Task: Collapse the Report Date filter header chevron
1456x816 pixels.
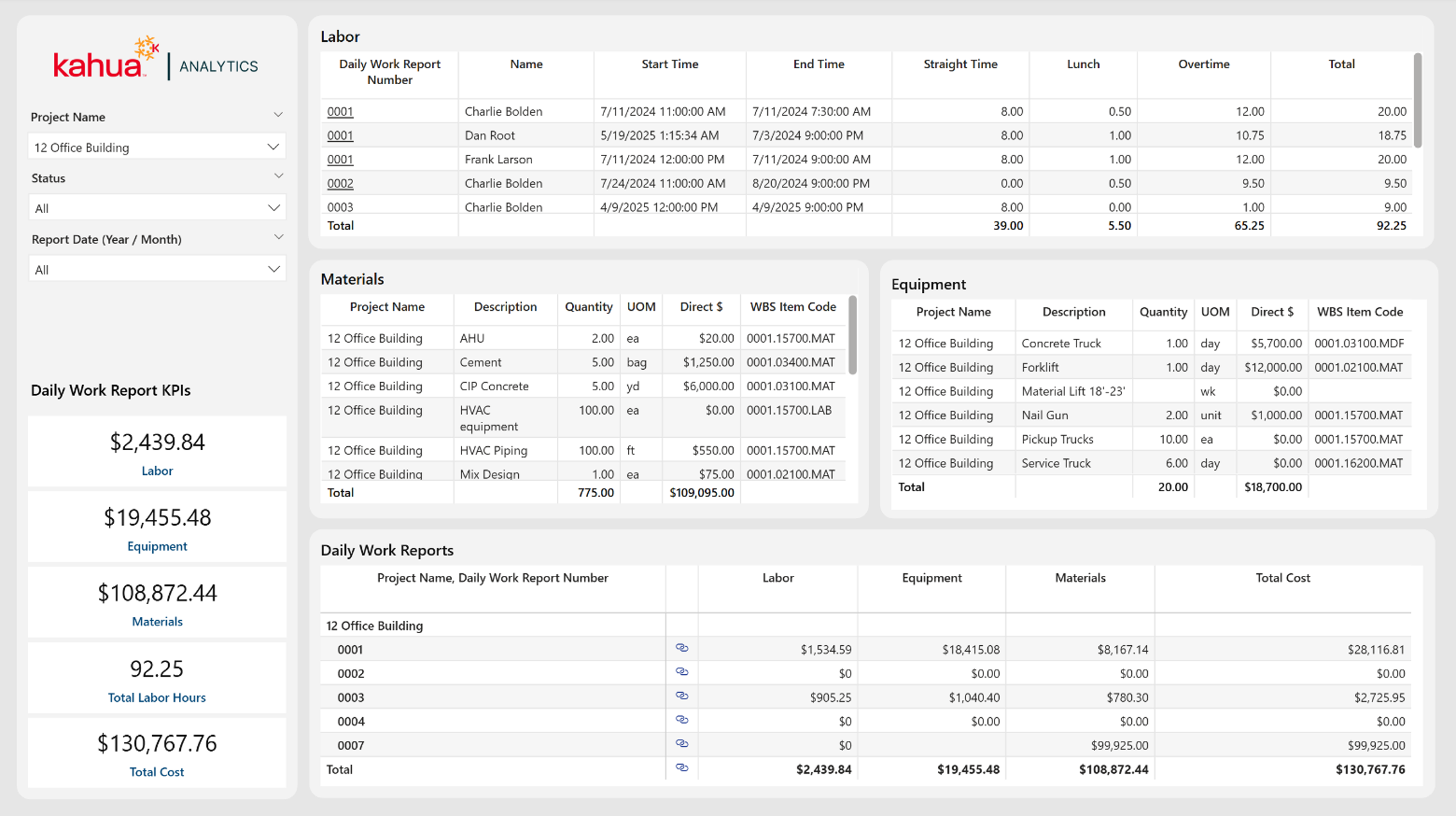Action: coord(278,237)
